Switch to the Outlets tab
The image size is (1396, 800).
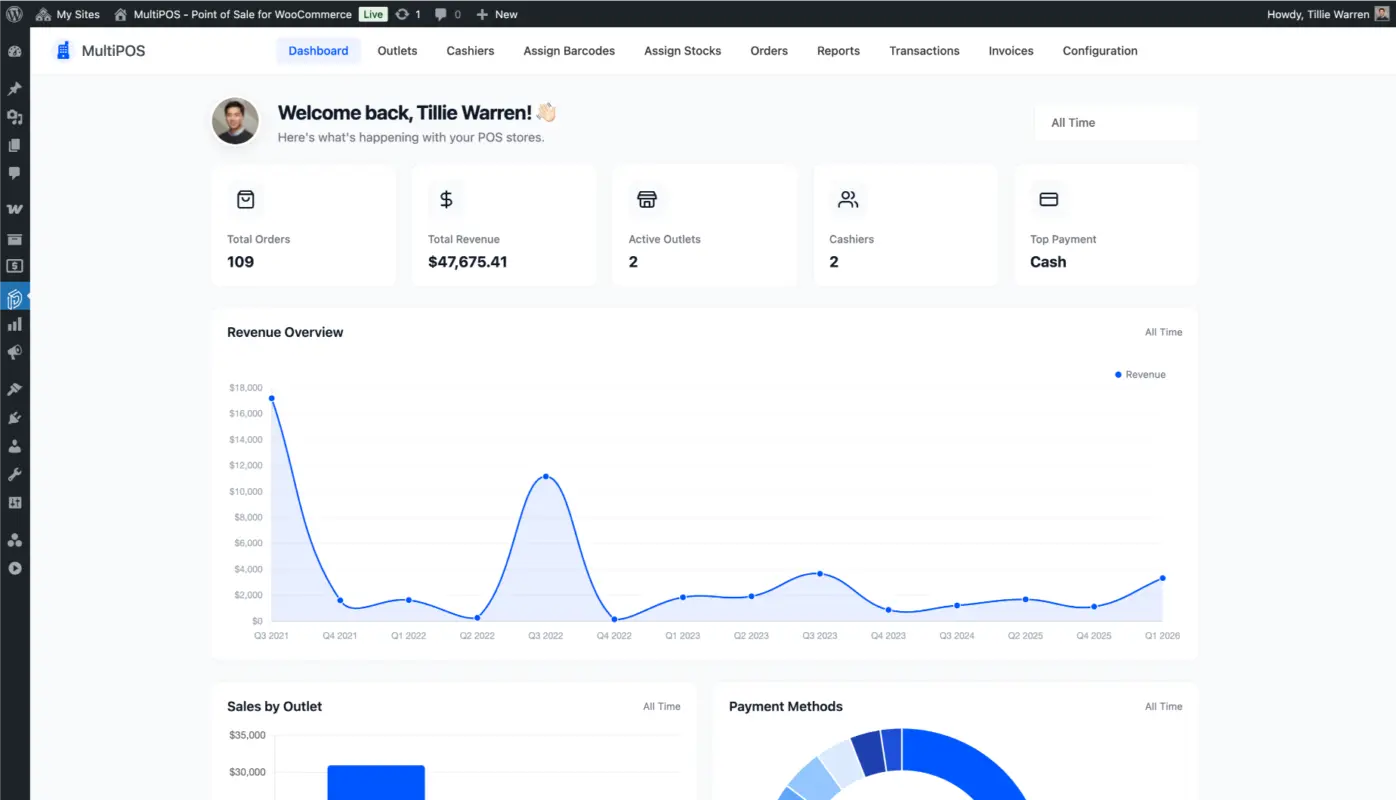[397, 51]
